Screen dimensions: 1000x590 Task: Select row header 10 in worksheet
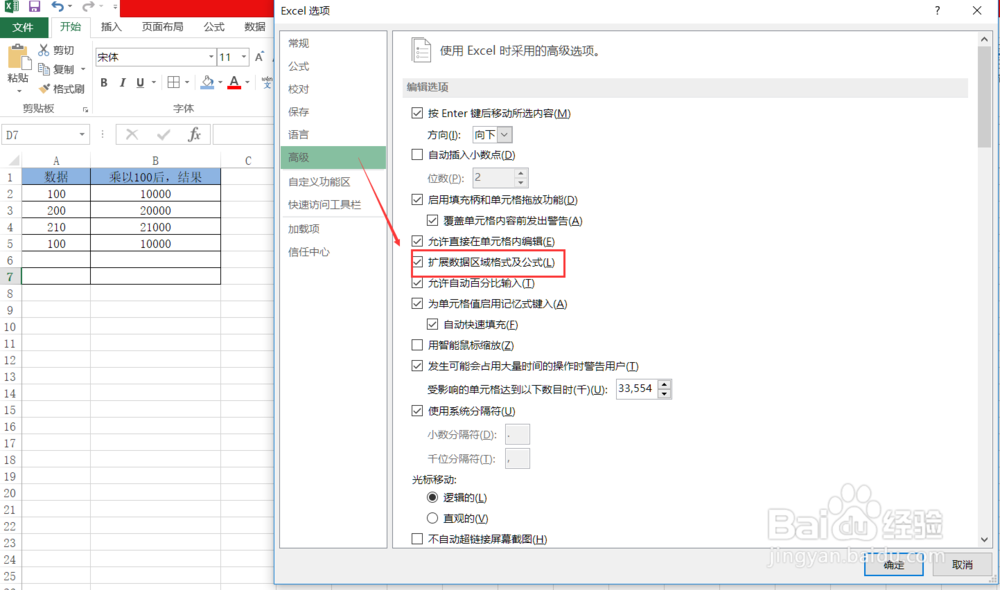click(x=10, y=327)
